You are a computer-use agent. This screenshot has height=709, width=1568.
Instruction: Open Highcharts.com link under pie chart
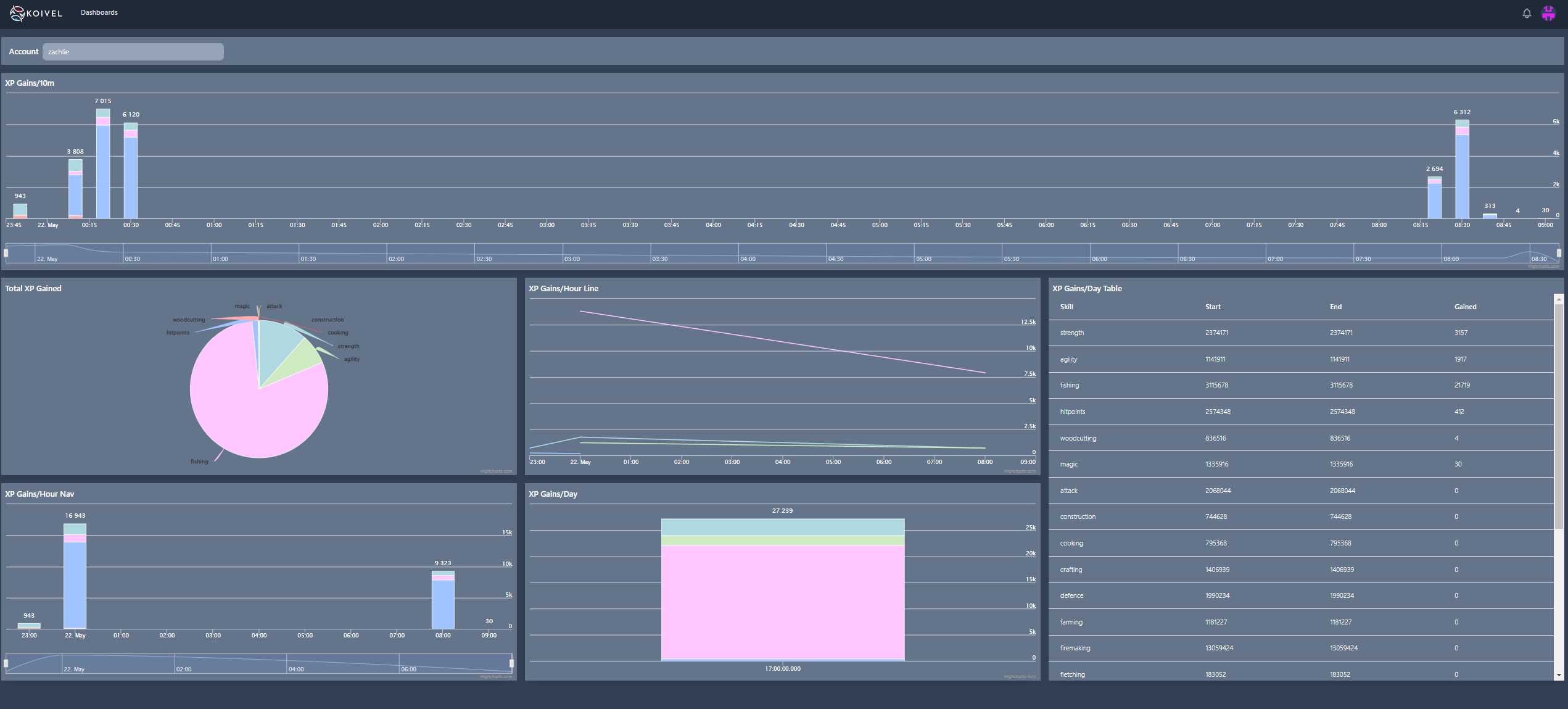point(496,471)
